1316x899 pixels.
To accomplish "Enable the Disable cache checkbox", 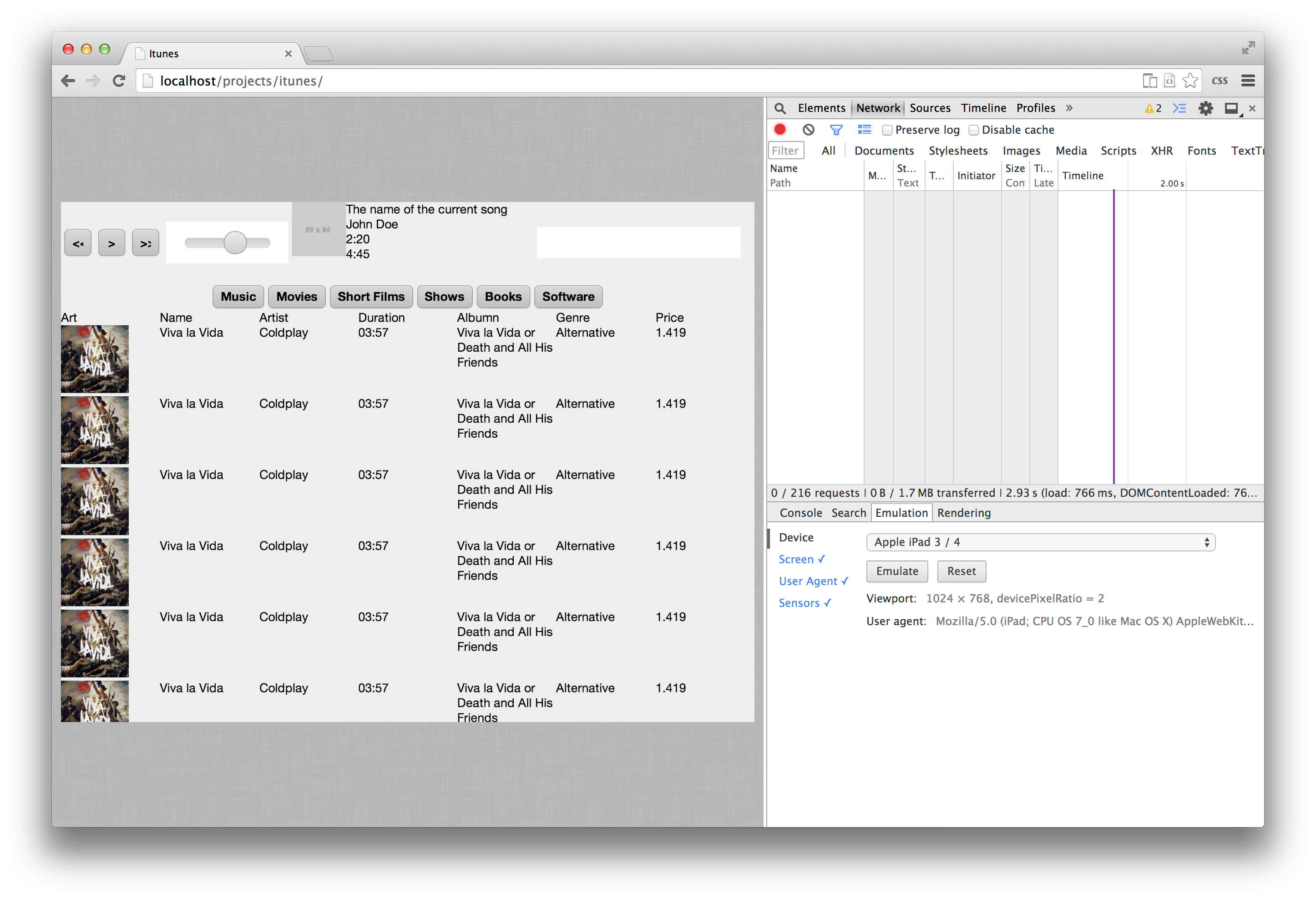I will tap(973, 130).
